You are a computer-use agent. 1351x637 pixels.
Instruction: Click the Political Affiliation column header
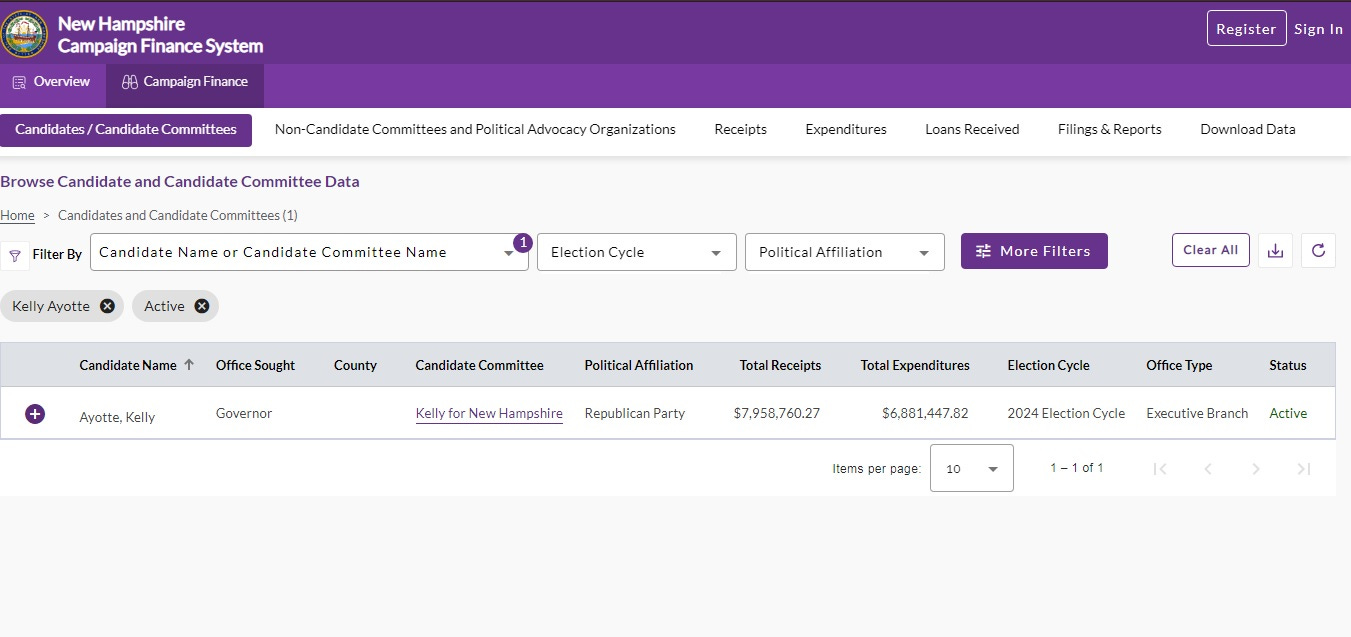(x=639, y=365)
